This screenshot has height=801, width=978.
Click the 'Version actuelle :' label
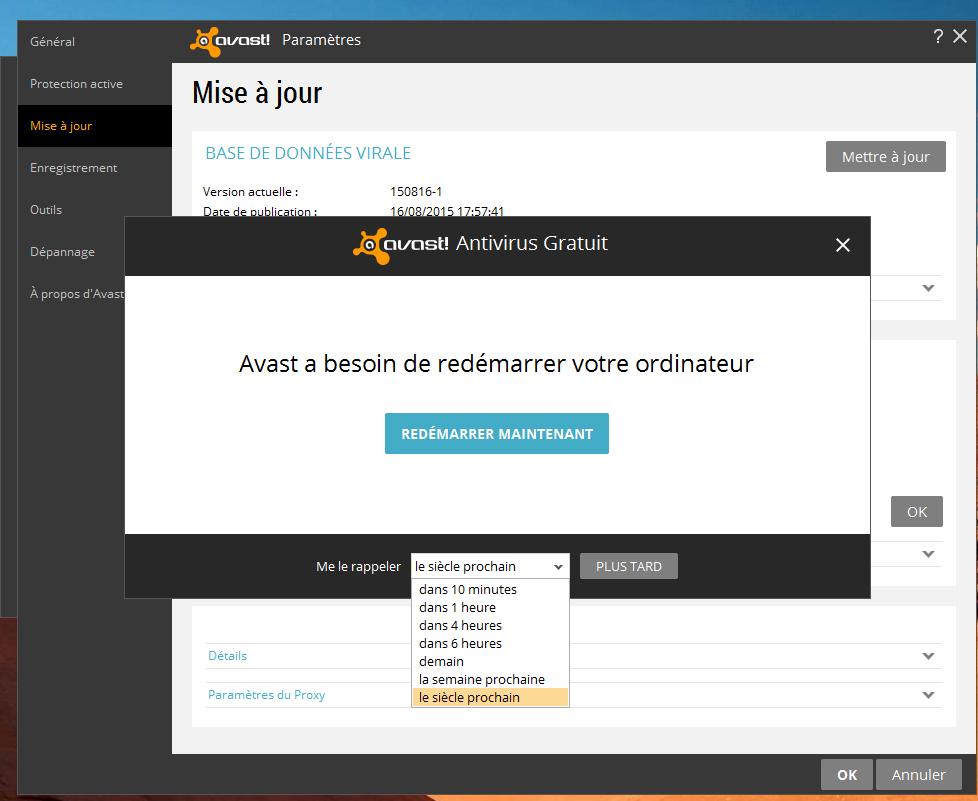pos(251,192)
